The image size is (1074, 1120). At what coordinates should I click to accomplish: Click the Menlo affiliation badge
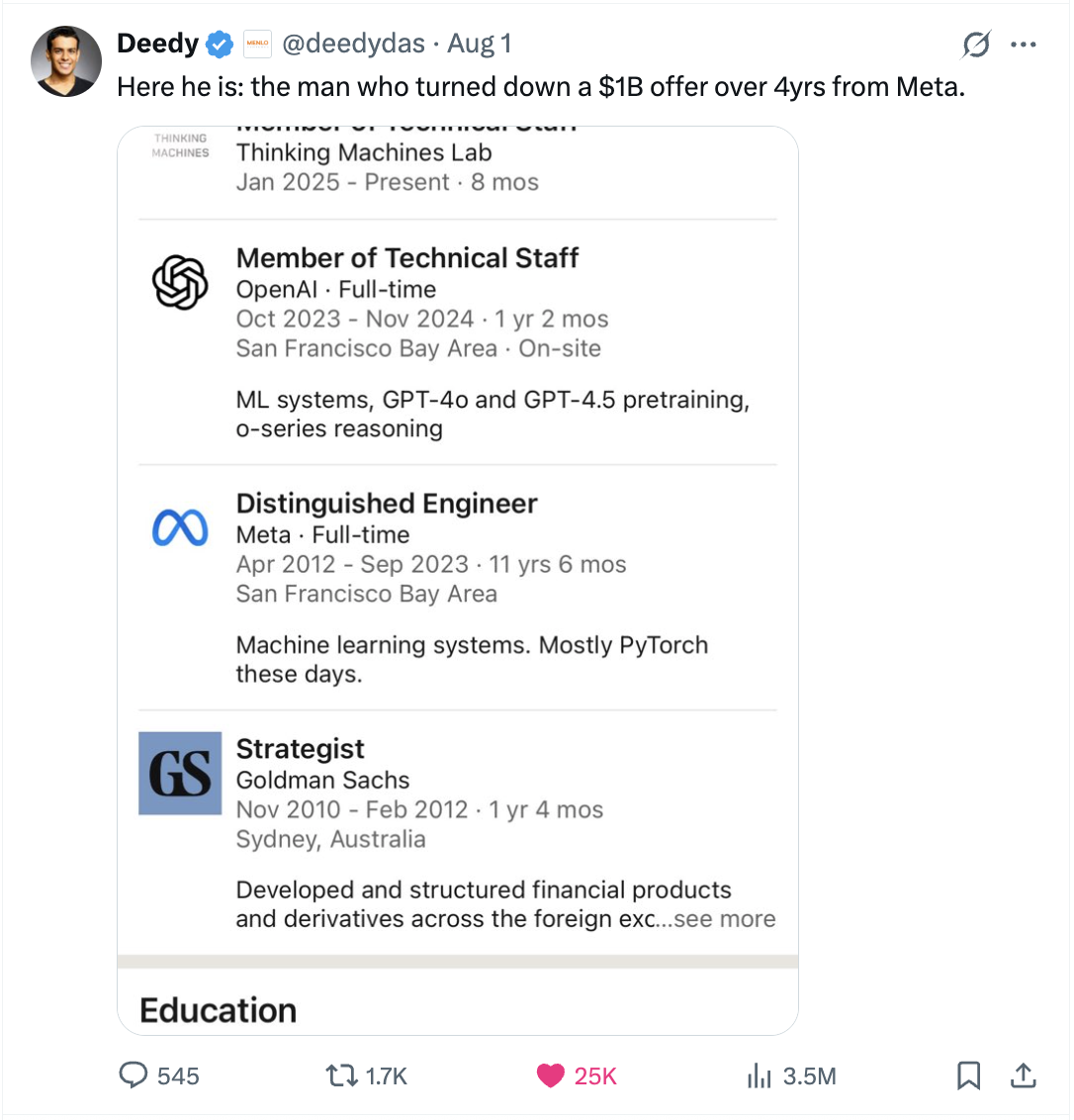click(257, 44)
